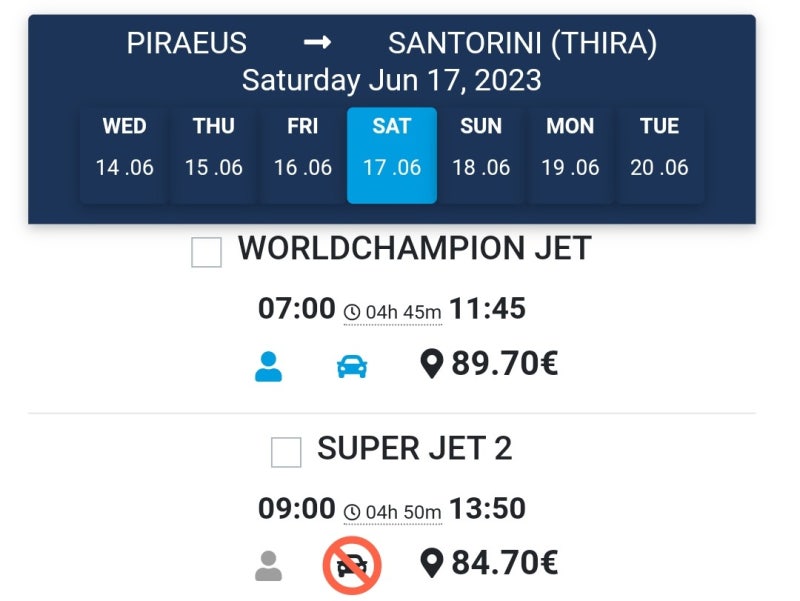Click the clock icon next to 04h 45m
This screenshot has width=800, height=601.
pos(352,312)
